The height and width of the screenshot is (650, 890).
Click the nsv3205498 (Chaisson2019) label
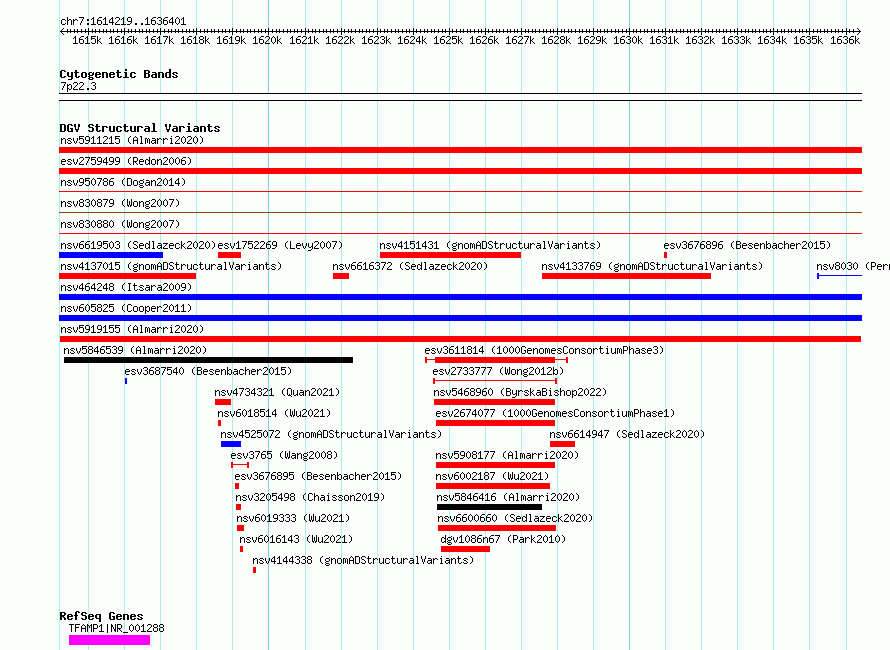click(x=310, y=497)
